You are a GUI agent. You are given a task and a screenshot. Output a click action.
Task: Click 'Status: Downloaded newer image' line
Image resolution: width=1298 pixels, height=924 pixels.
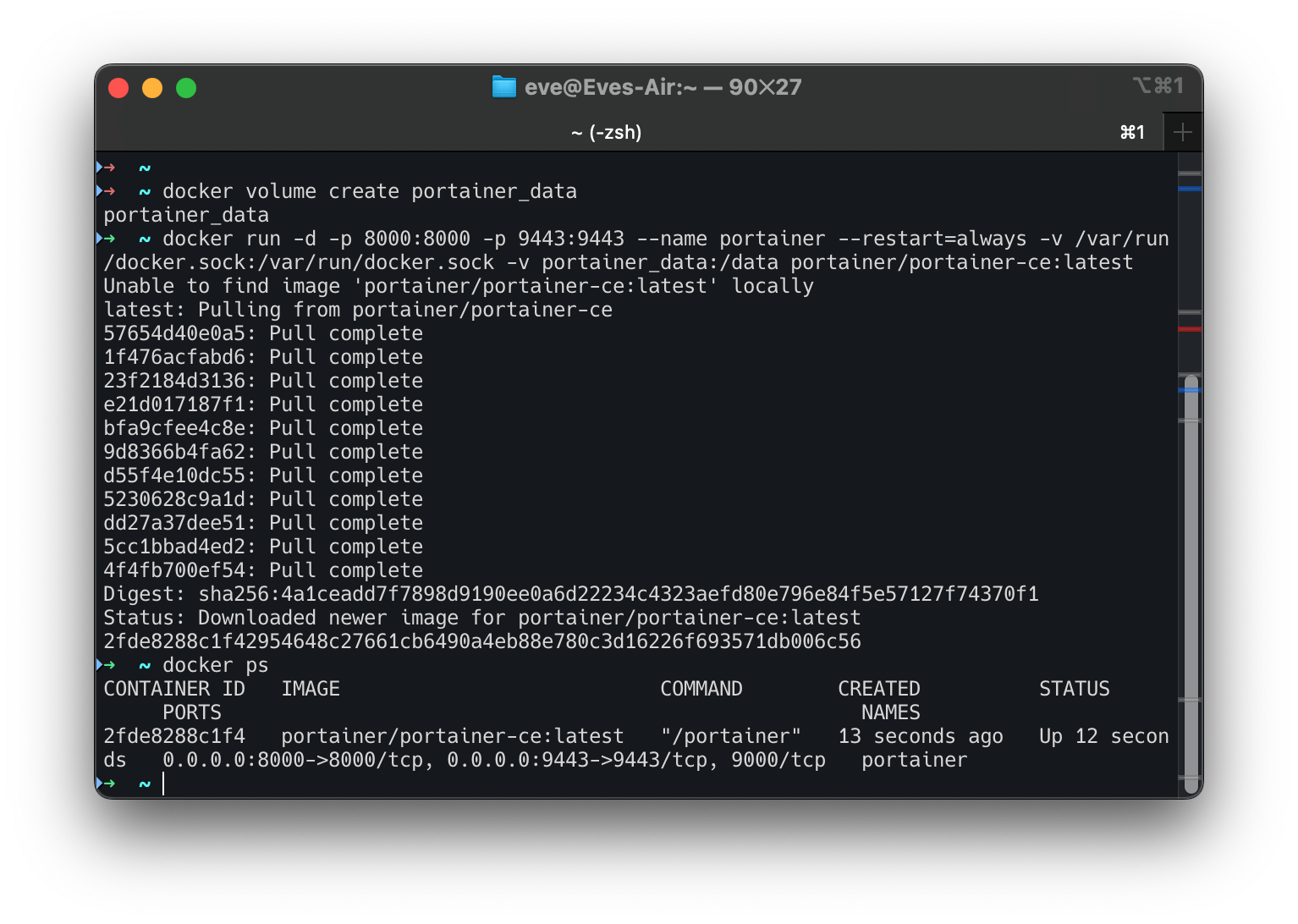482,618
